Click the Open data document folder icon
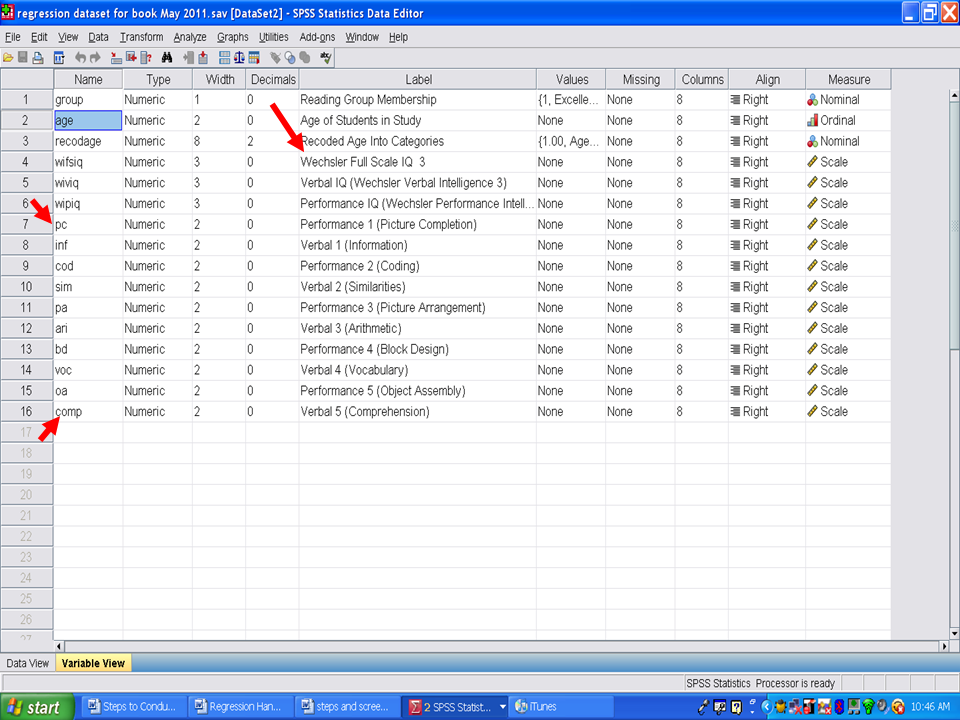The width and height of the screenshot is (960, 720). 8,58
